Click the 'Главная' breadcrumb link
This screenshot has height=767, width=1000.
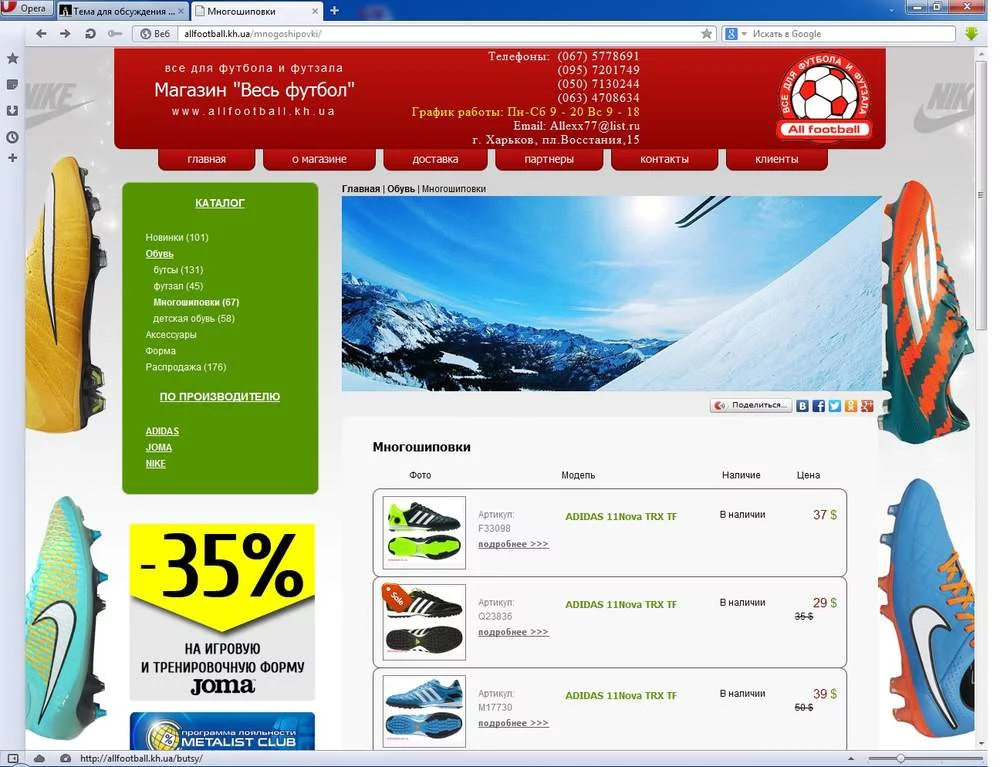(361, 189)
